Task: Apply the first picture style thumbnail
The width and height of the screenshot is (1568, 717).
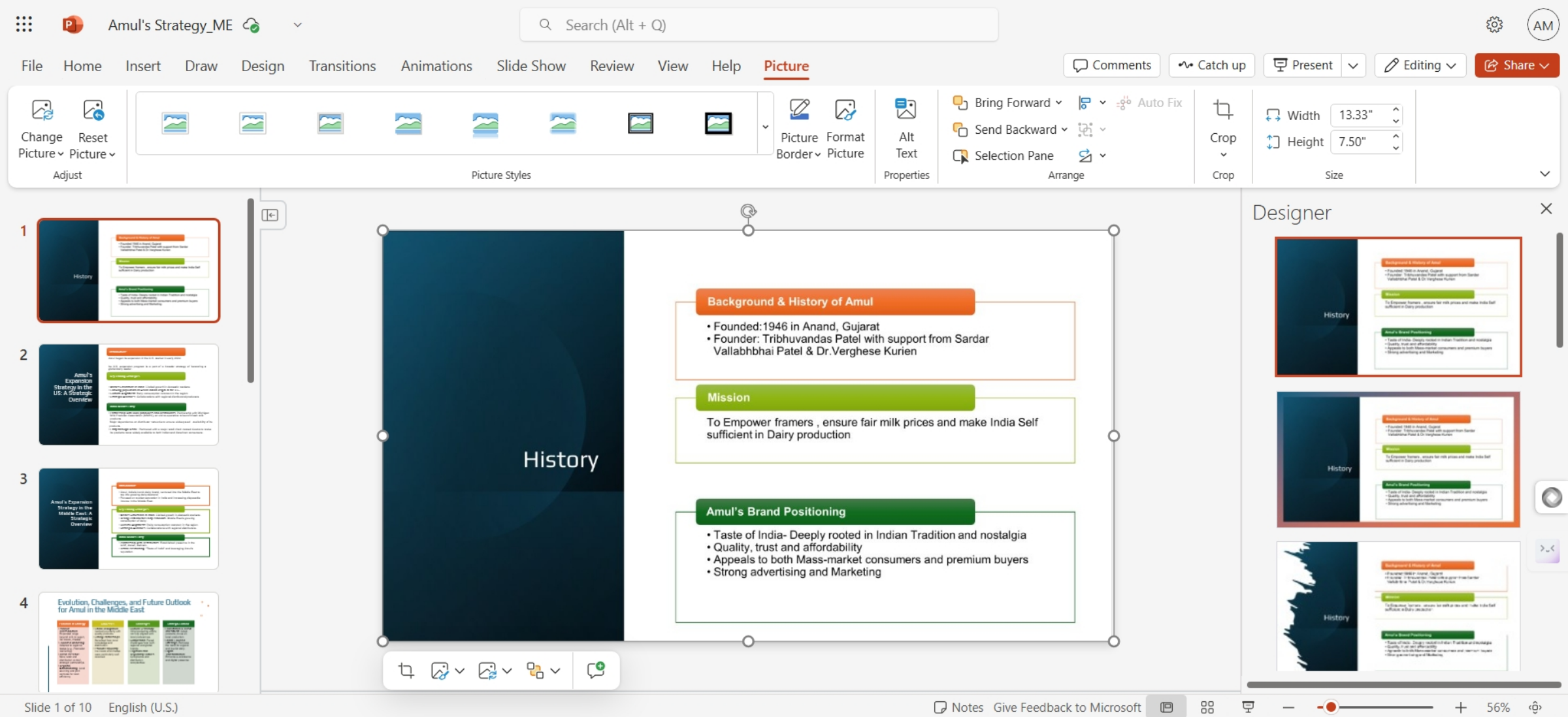Action: [175, 123]
